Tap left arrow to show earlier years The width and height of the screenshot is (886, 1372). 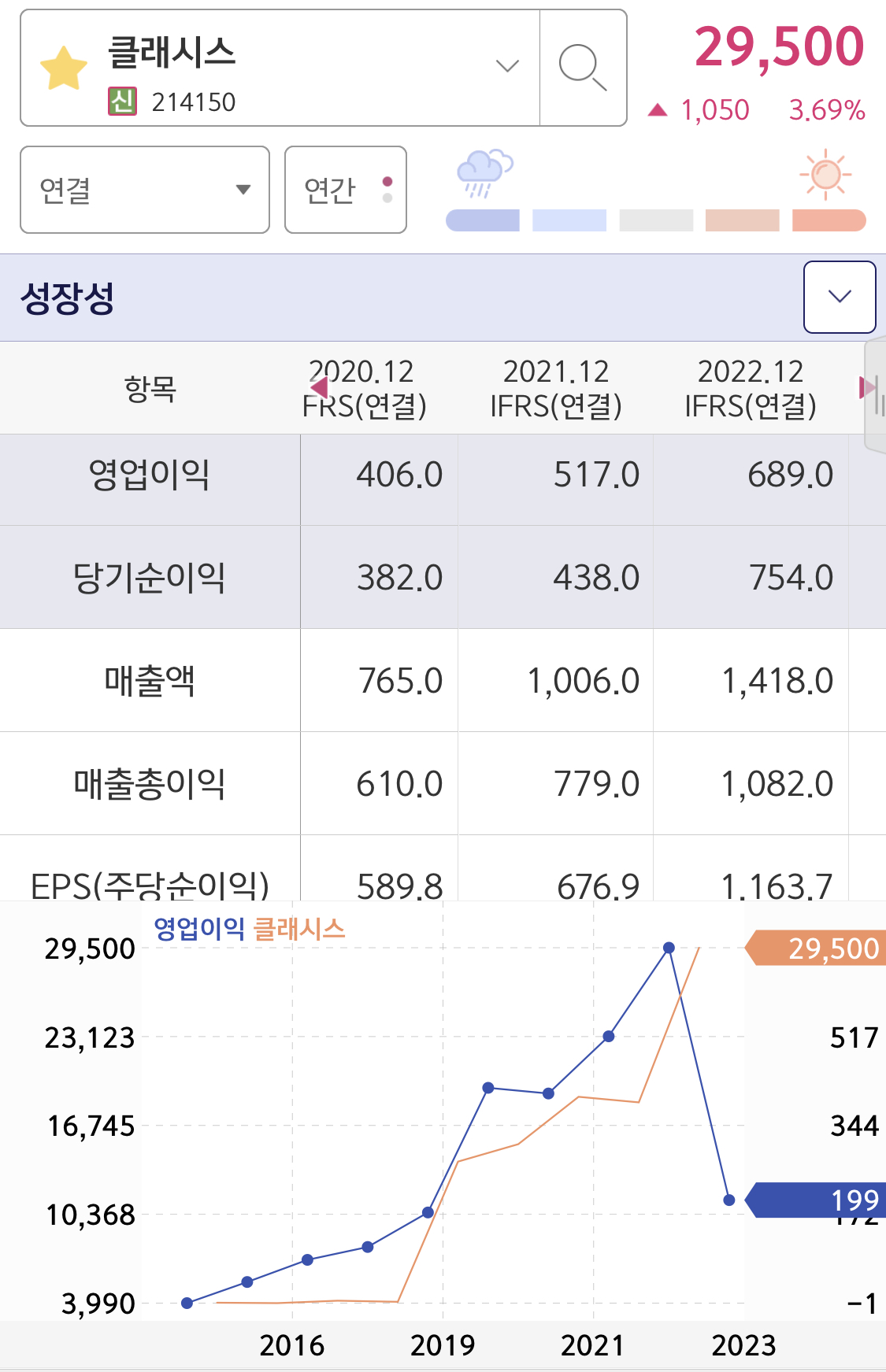pos(319,387)
